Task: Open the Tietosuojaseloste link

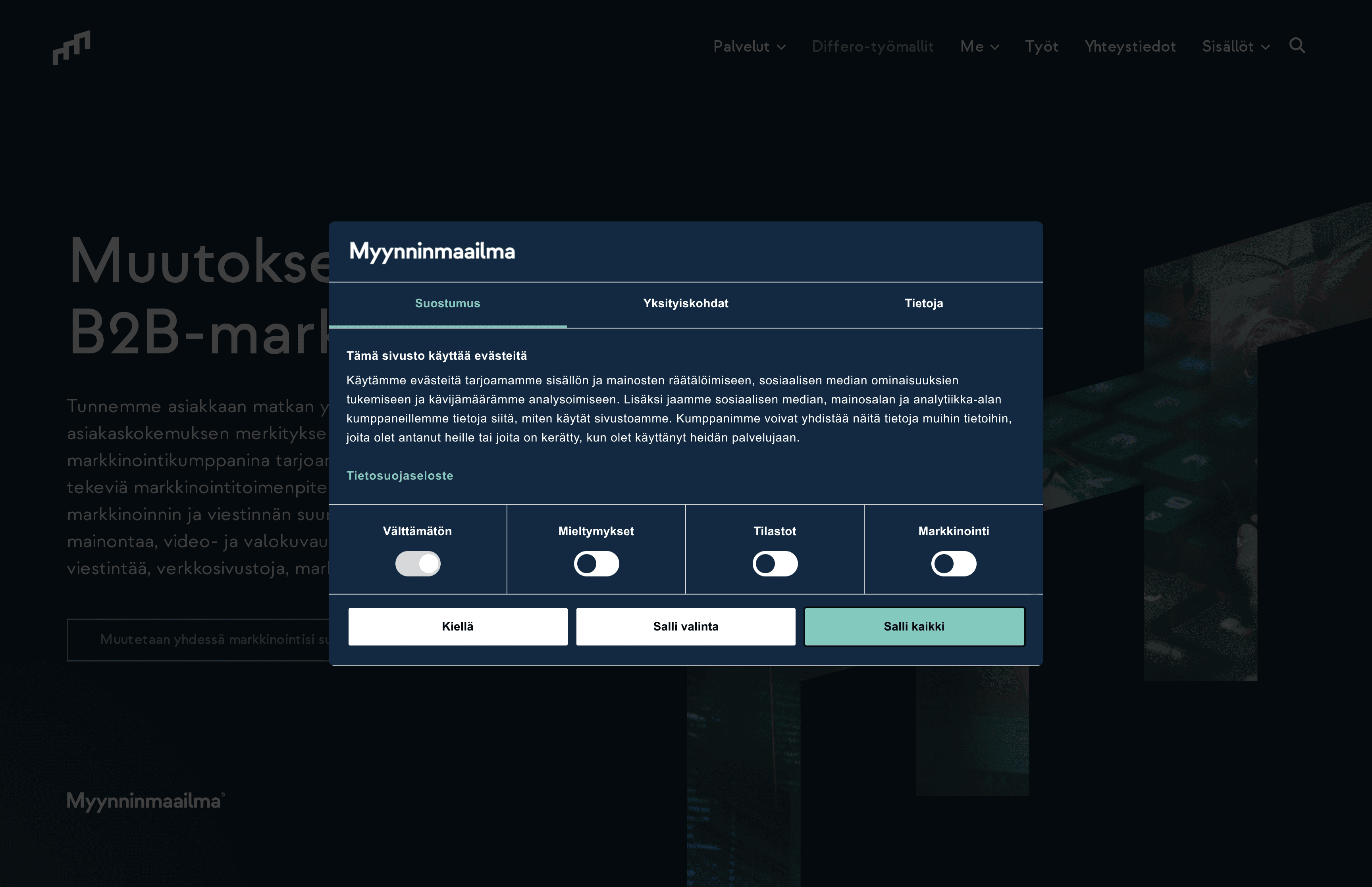Action: click(x=400, y=475)
